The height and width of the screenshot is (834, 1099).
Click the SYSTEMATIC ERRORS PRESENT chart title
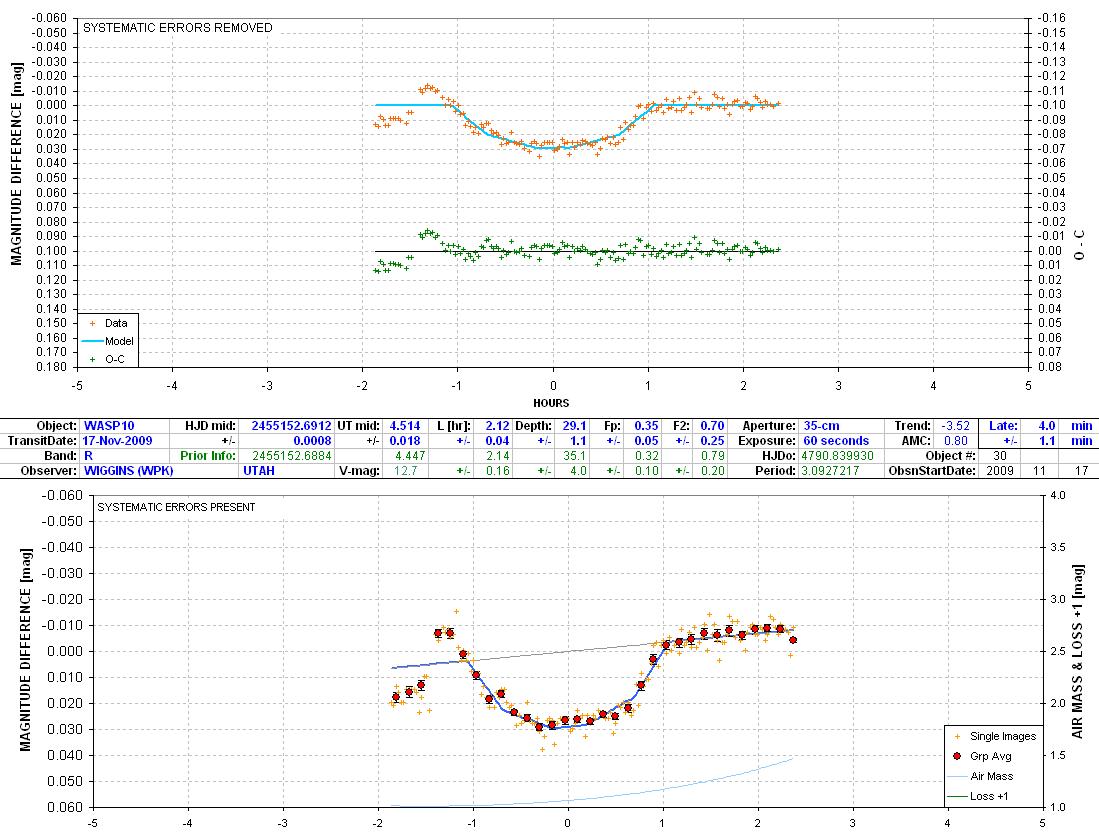coord(176,507)
